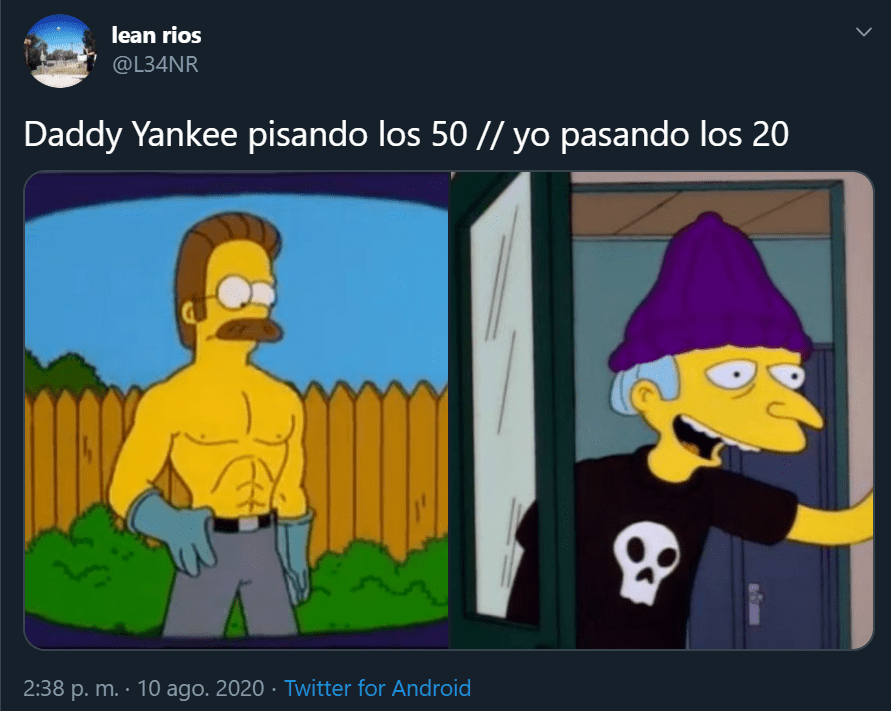Visit the @L34NR handle link

click(x=155, y=65)
